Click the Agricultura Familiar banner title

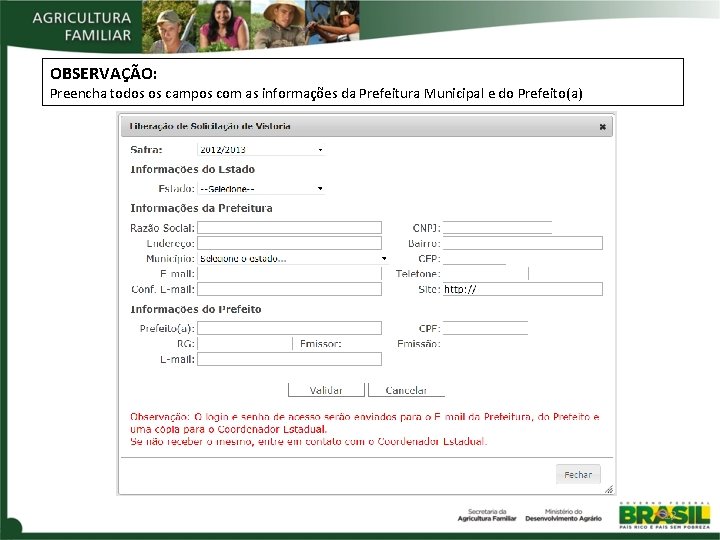(82, 26)
